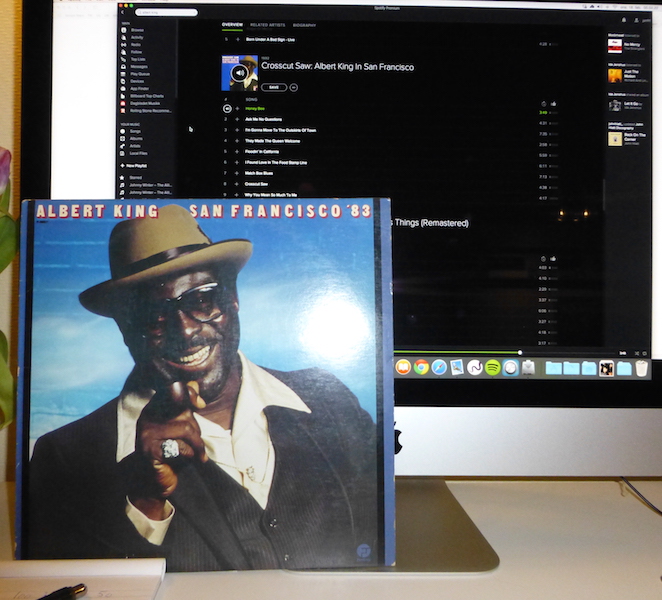Open the user profile icon
The image size is (662, 600).
pos(636,20)
